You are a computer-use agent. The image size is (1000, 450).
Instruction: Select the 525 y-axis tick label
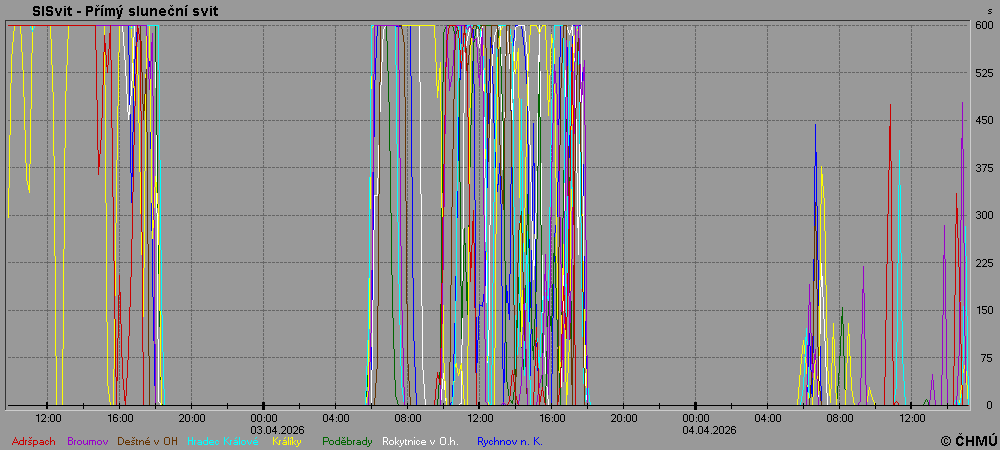tap(984, 73)
